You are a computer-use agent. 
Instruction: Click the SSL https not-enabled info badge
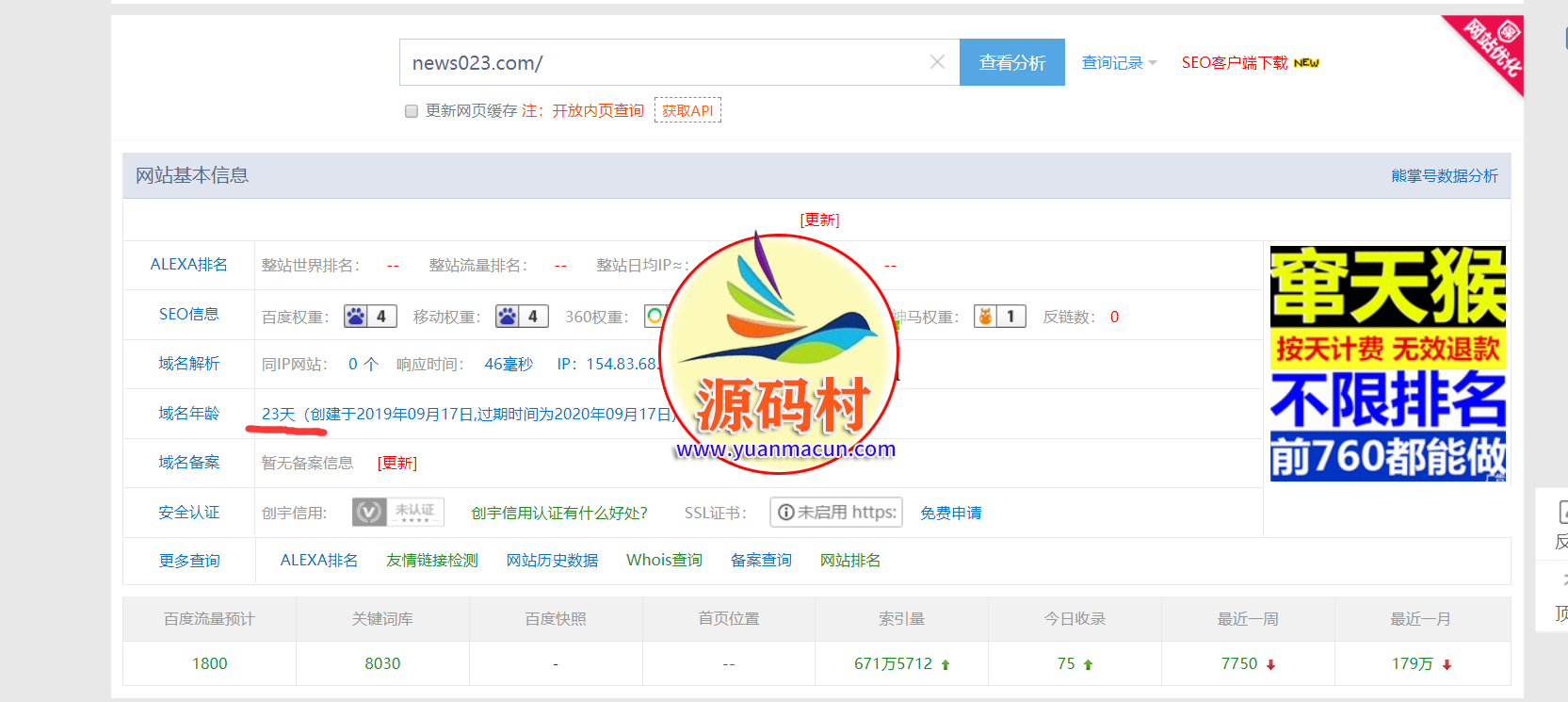pos(836,512)
